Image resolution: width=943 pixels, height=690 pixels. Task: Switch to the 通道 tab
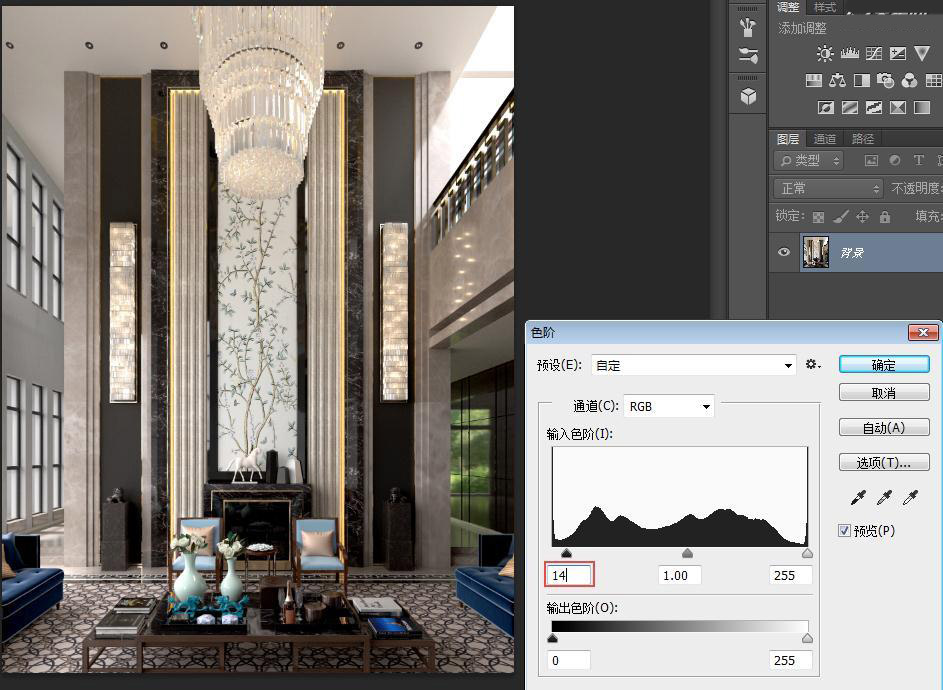tap(825, 139)
